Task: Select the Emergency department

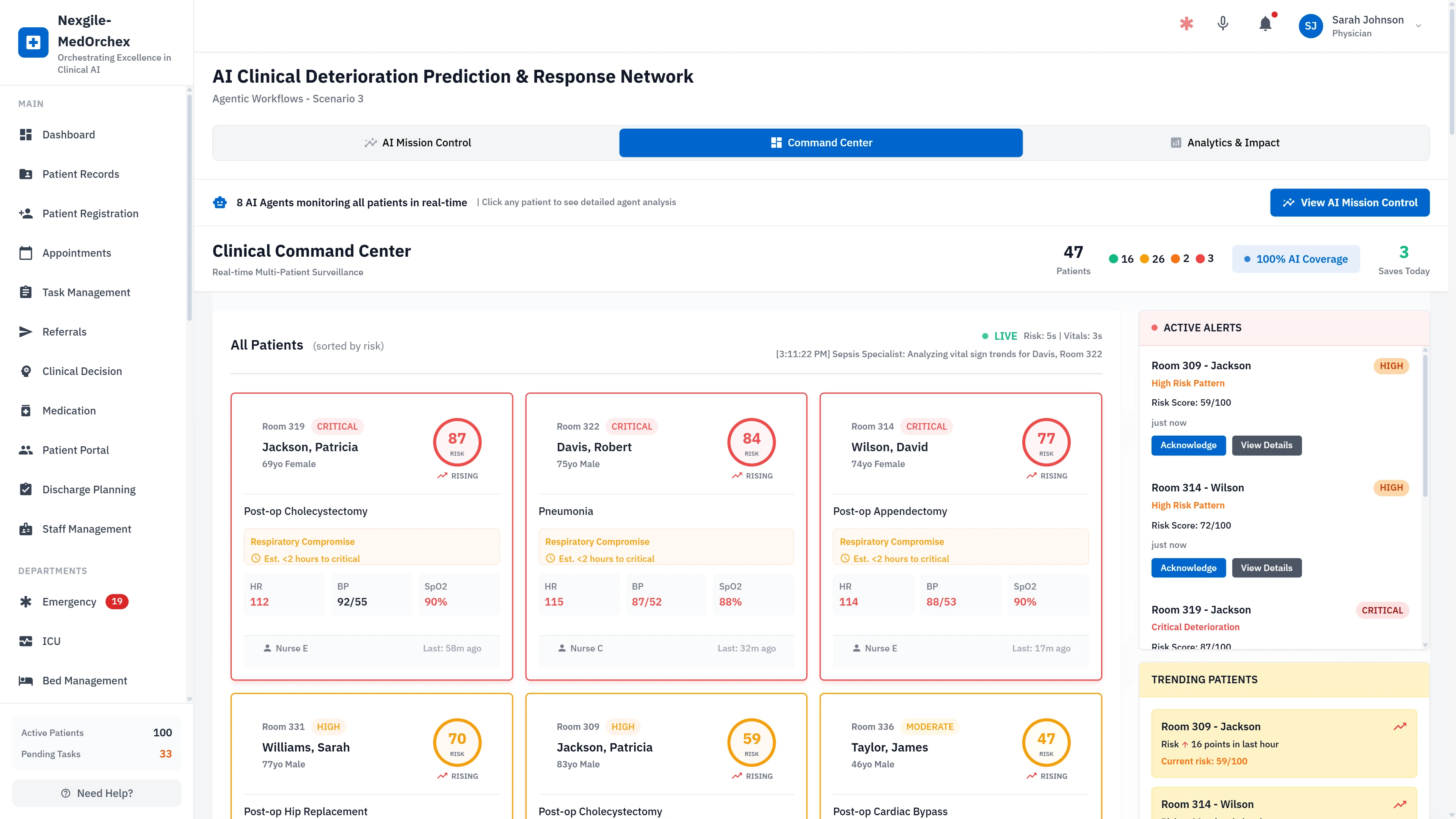Action: pos(69,601)
